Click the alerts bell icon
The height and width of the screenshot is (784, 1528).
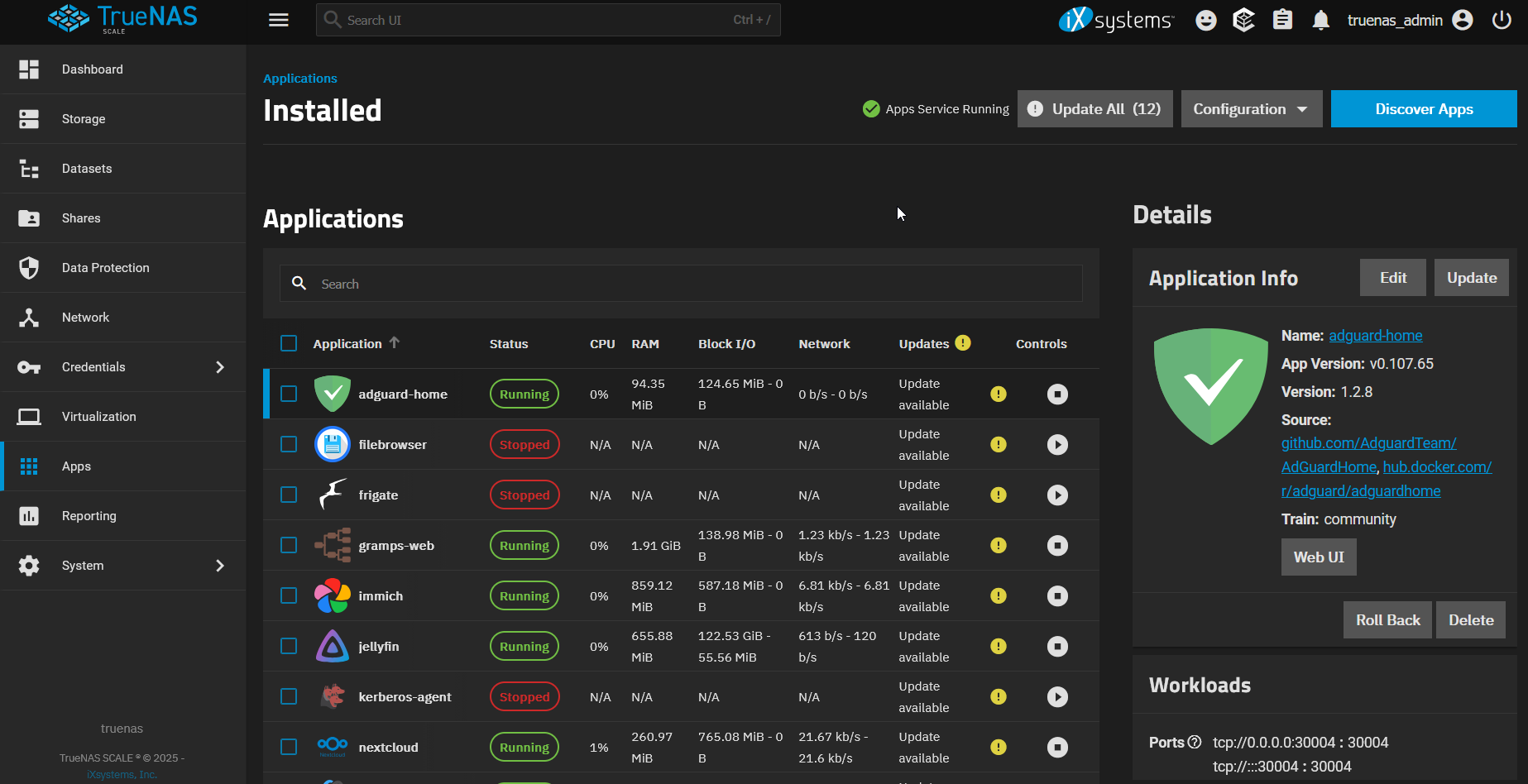[1320, 20]
